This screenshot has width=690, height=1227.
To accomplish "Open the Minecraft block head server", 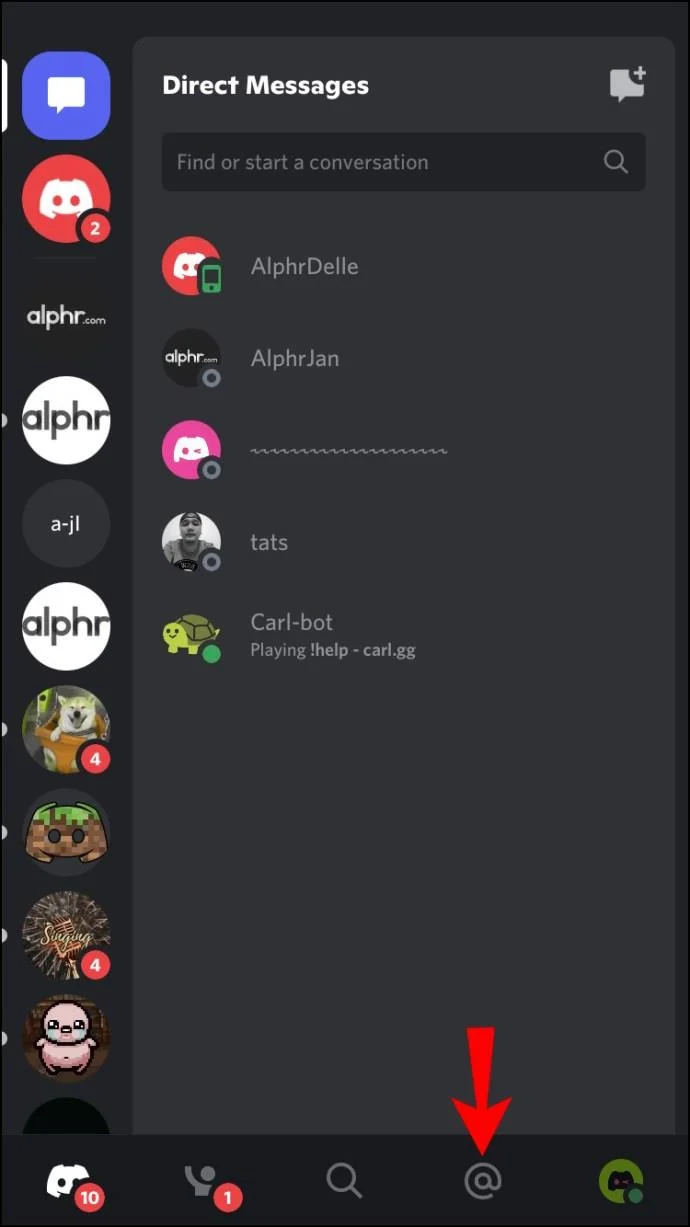I will [x=66, y=832].
